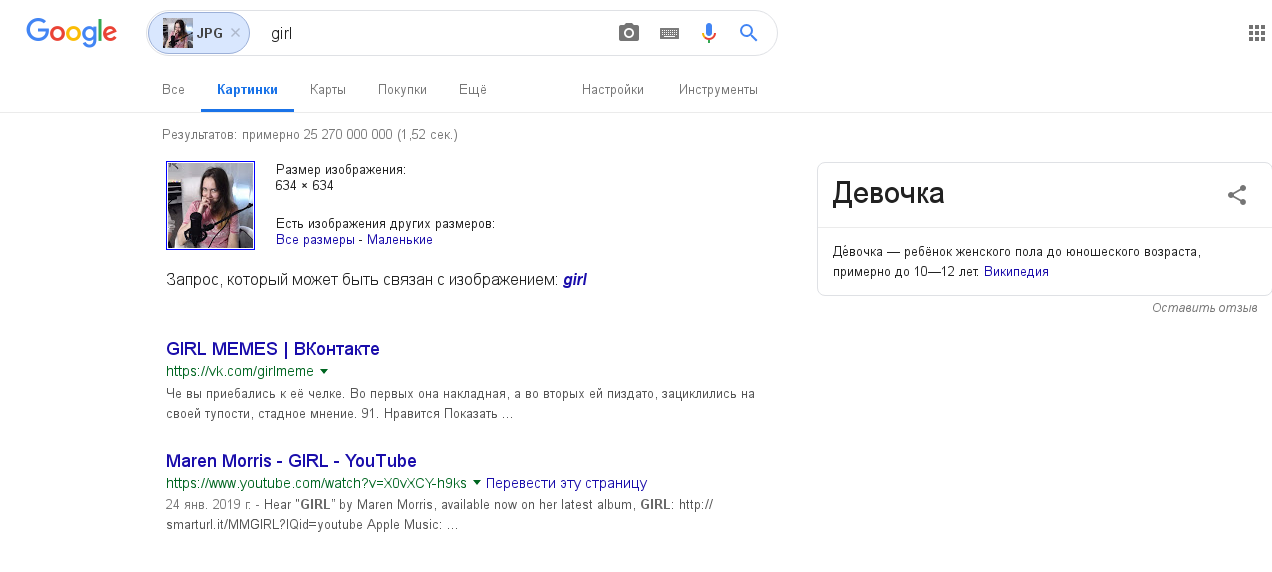The height and width of the screenshot is (572, 1272).
Task: Expand the Ещё menu
Action: pyautogui.click(x=472, y=89)
